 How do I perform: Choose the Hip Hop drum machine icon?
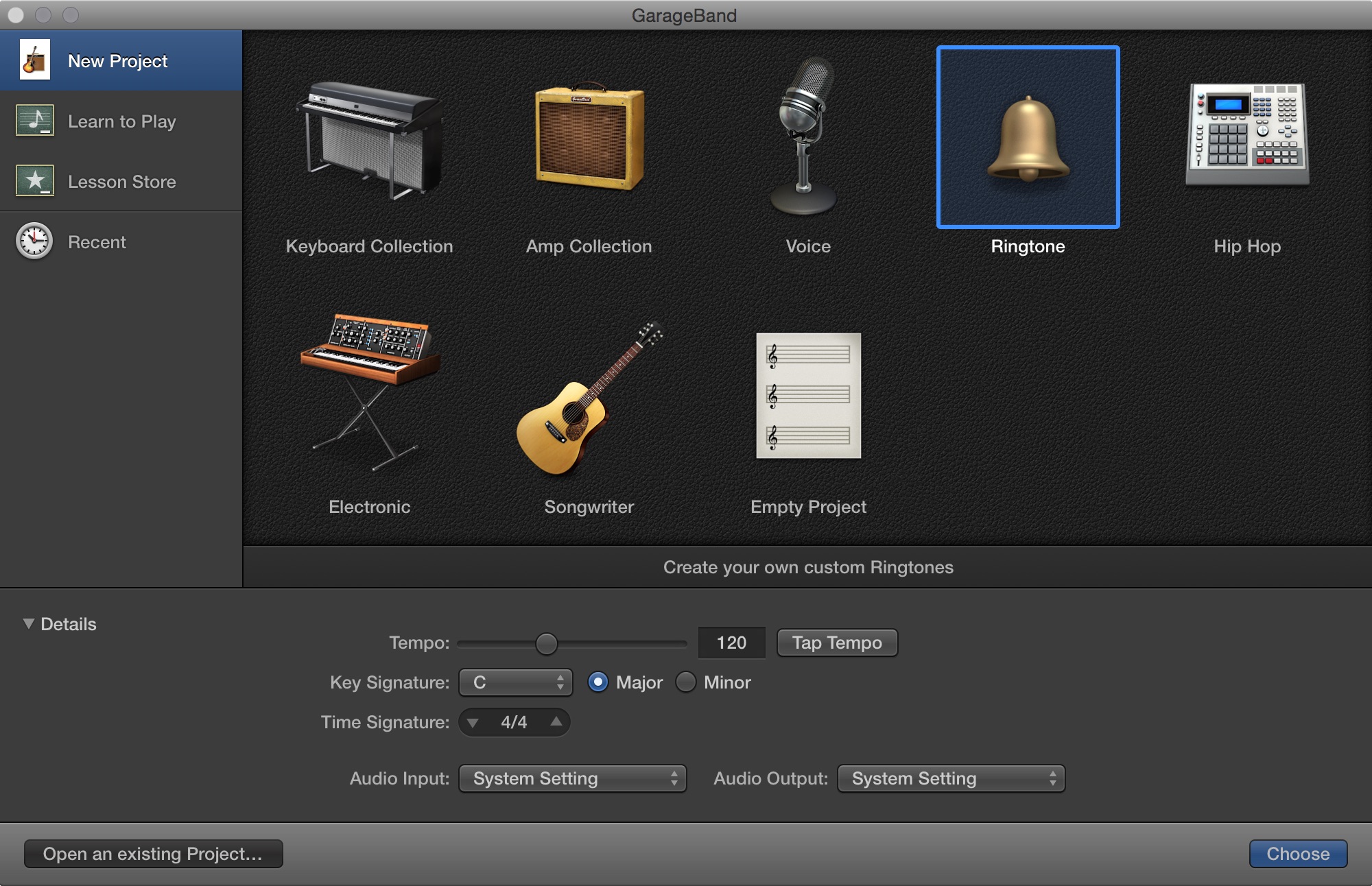(x=1247, y=134)
